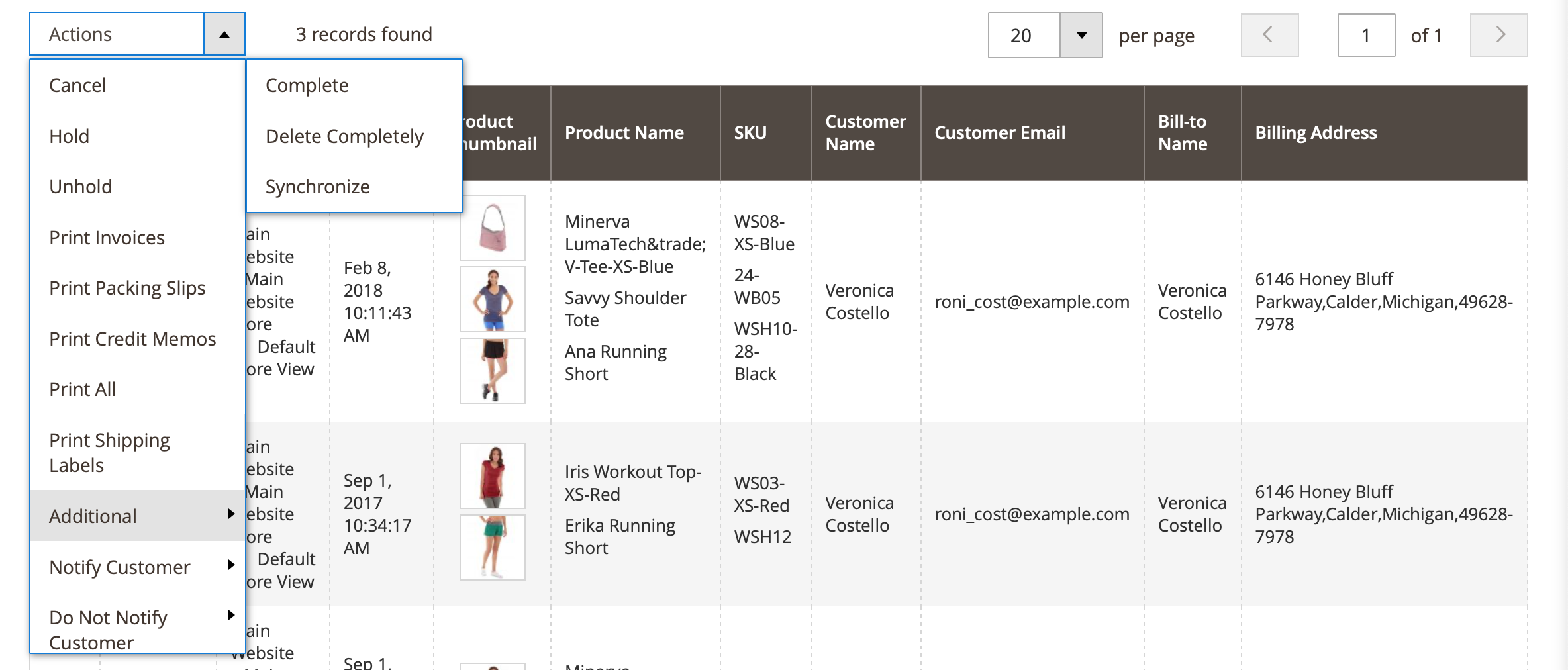Image resolution: width=1568 pixels, height=670 pixels.
Task: Choose Delete Completely in submenu
Action: [354, 136]
